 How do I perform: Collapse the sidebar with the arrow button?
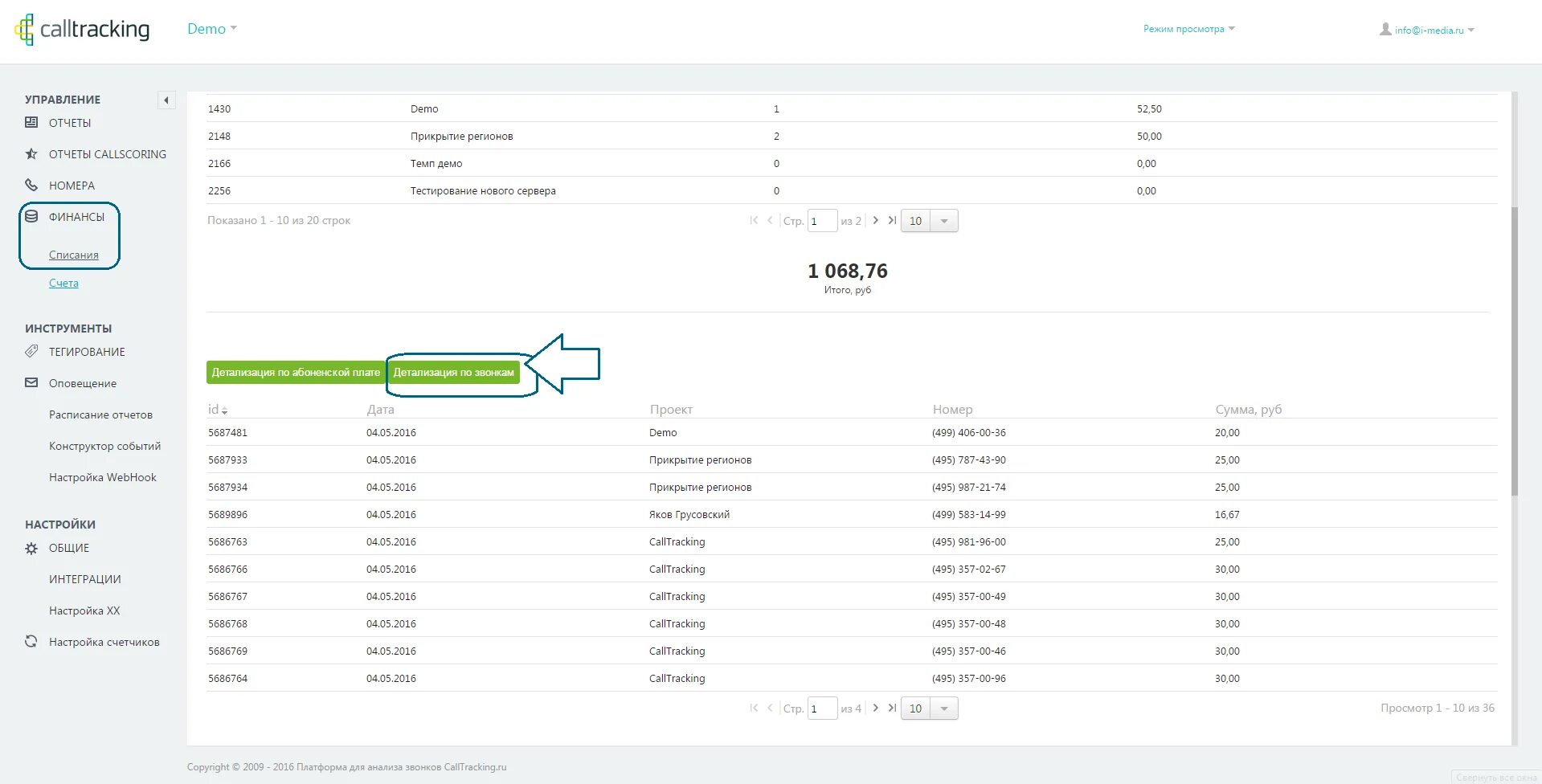click(166, 100)
